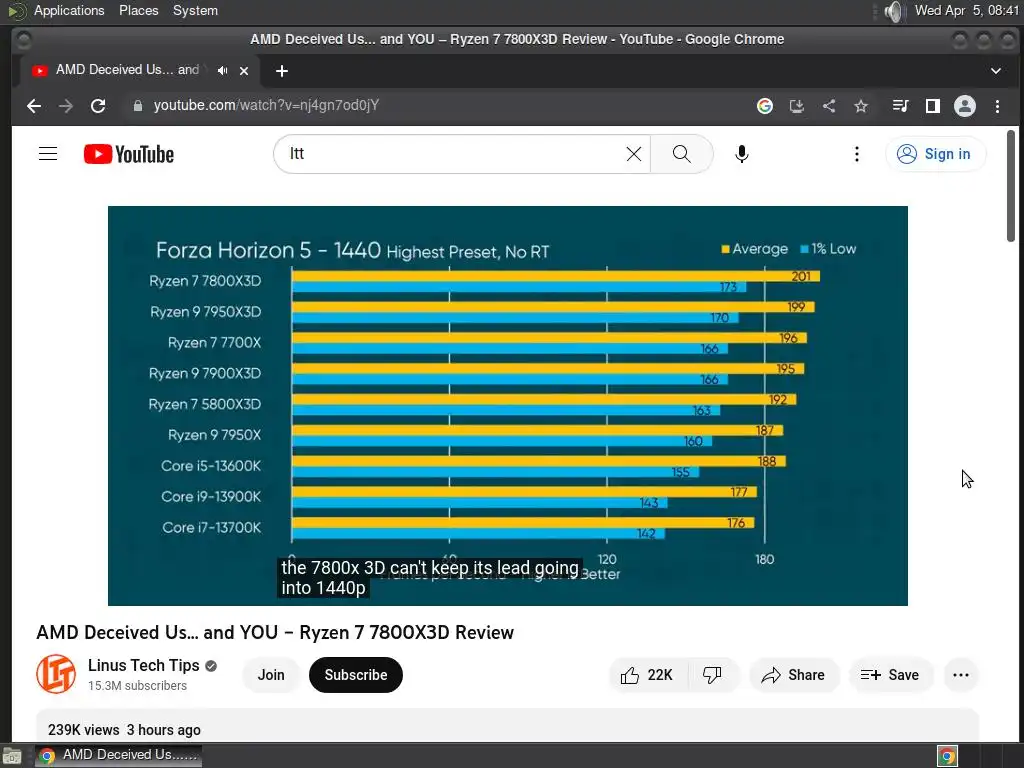Click the Sign in button

[935, 154]
